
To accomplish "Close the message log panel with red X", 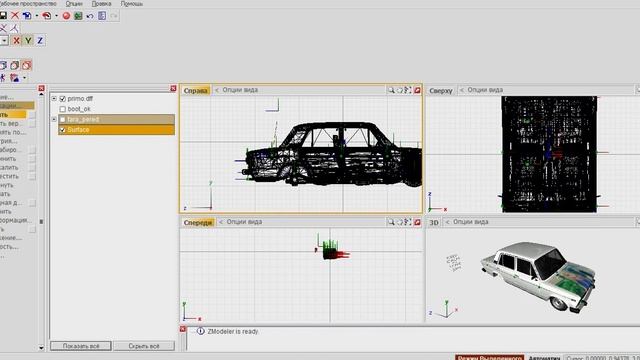I will [183, 329].
